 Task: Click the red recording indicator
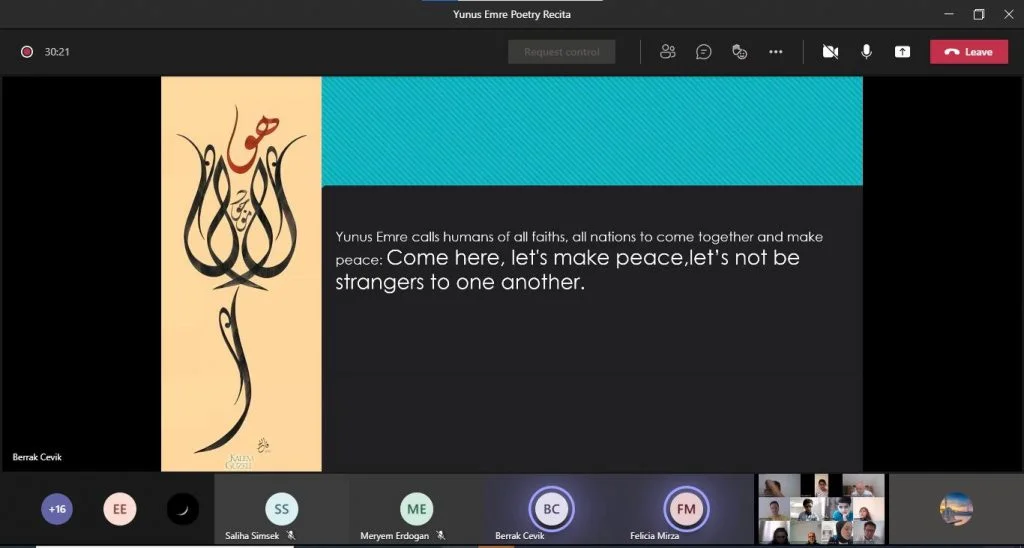(27, 52)
